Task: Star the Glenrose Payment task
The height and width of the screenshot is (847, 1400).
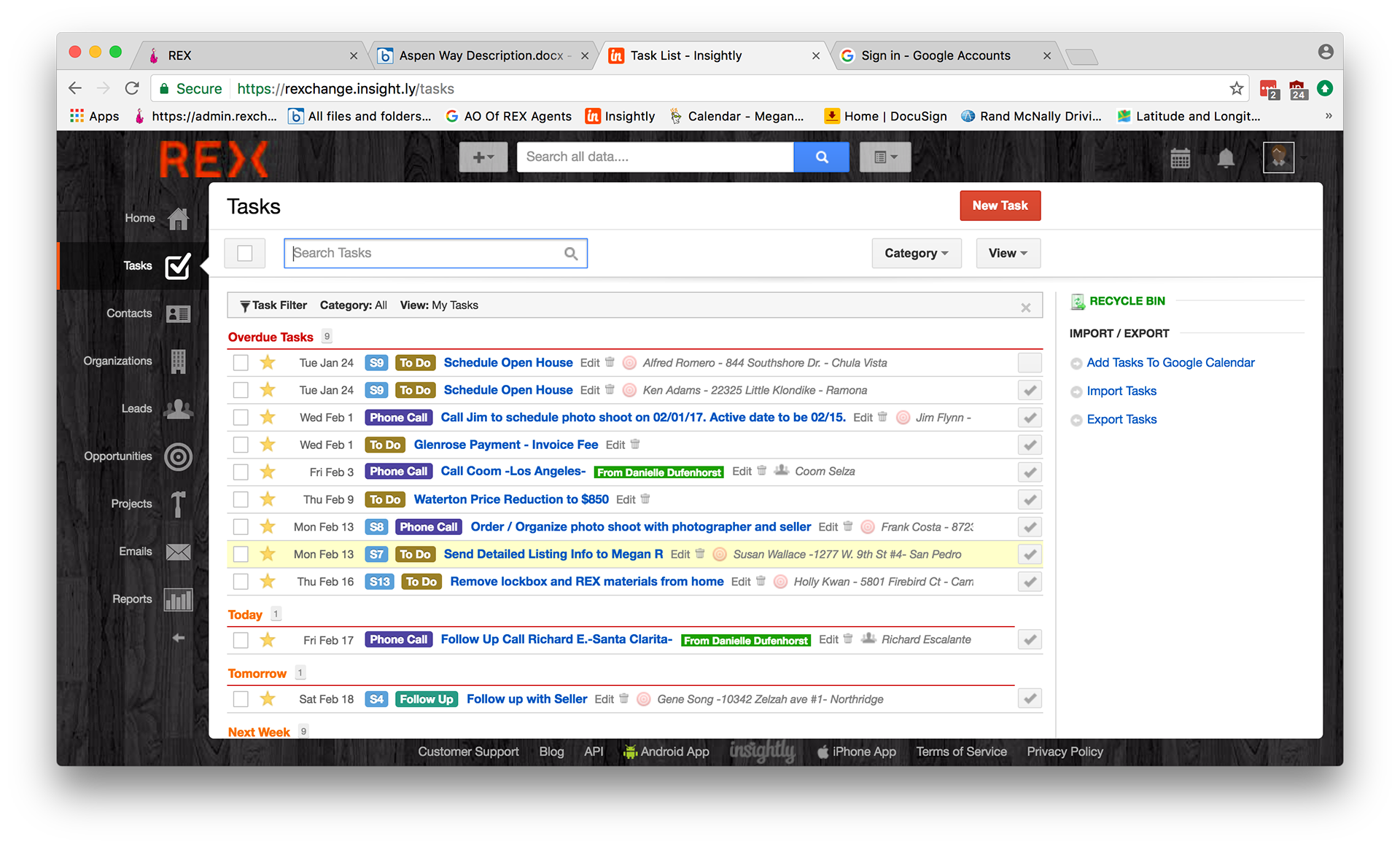Action: pos(268,444)
